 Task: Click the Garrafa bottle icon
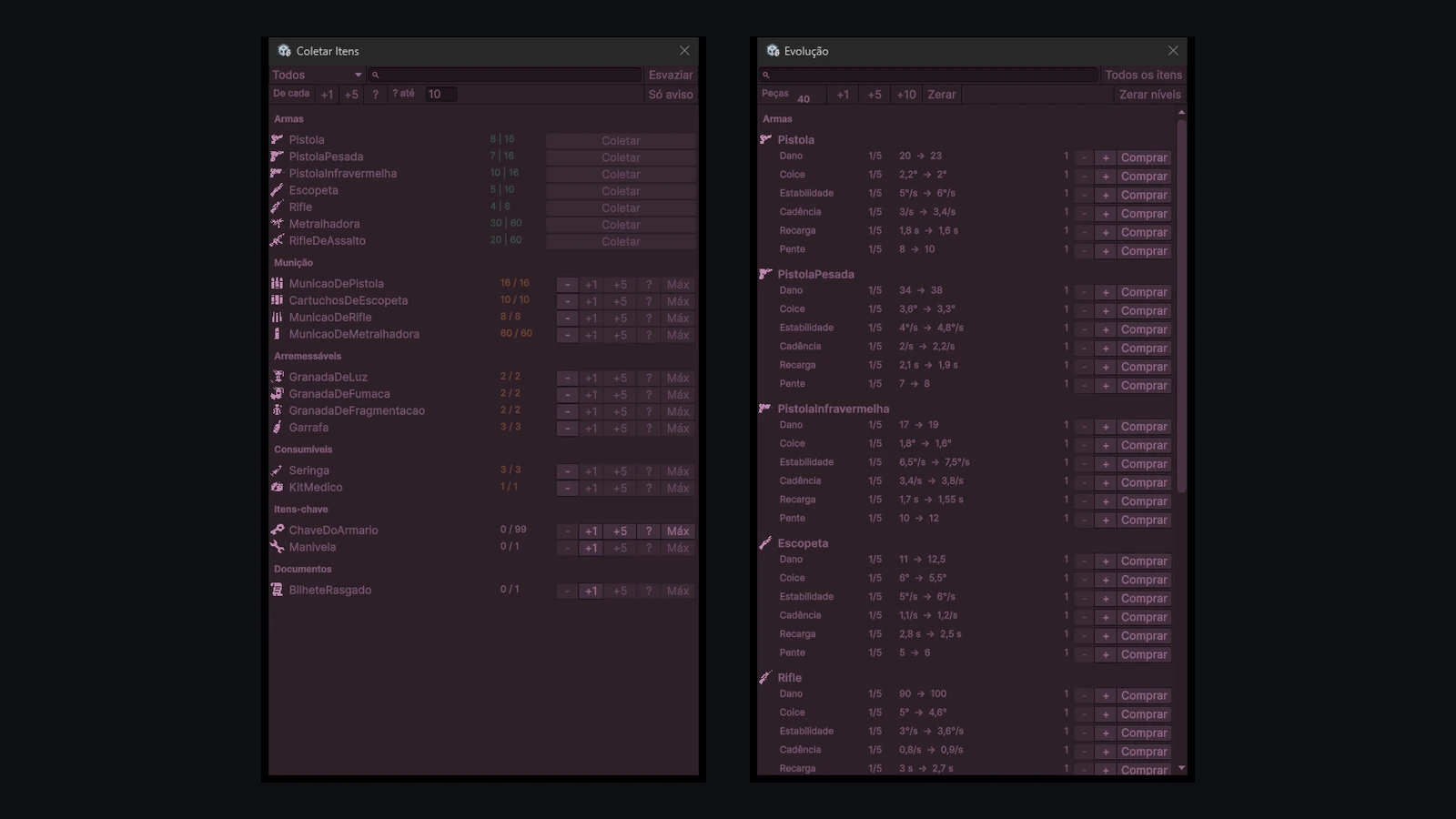277,427
